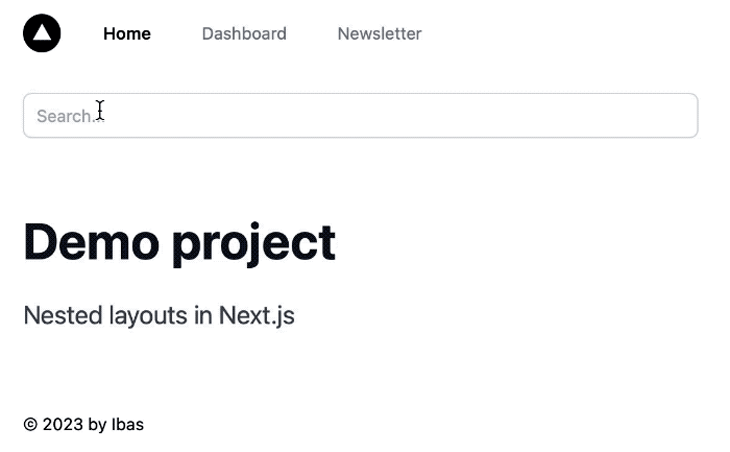
Task: Focus the Search input field
Action: click(x=360, y=116)
